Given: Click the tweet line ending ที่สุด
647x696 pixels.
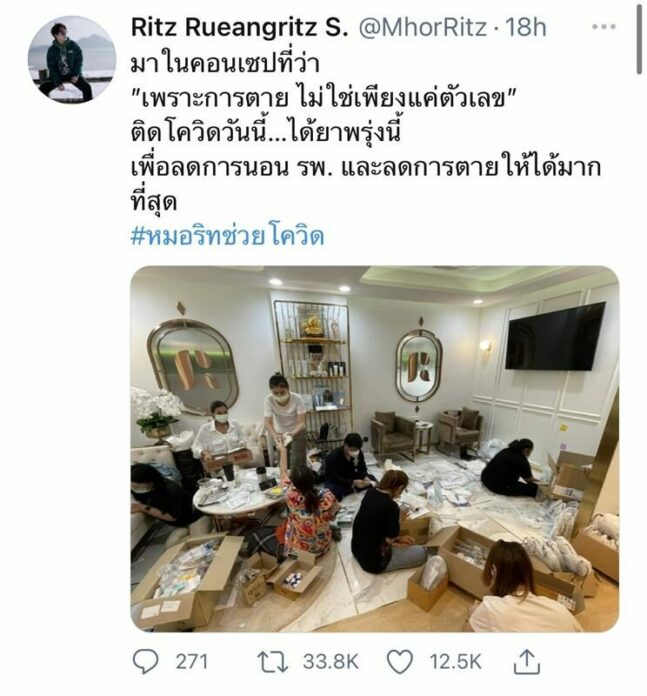Looking at the screenshot, I should click(x=154, y=202).
